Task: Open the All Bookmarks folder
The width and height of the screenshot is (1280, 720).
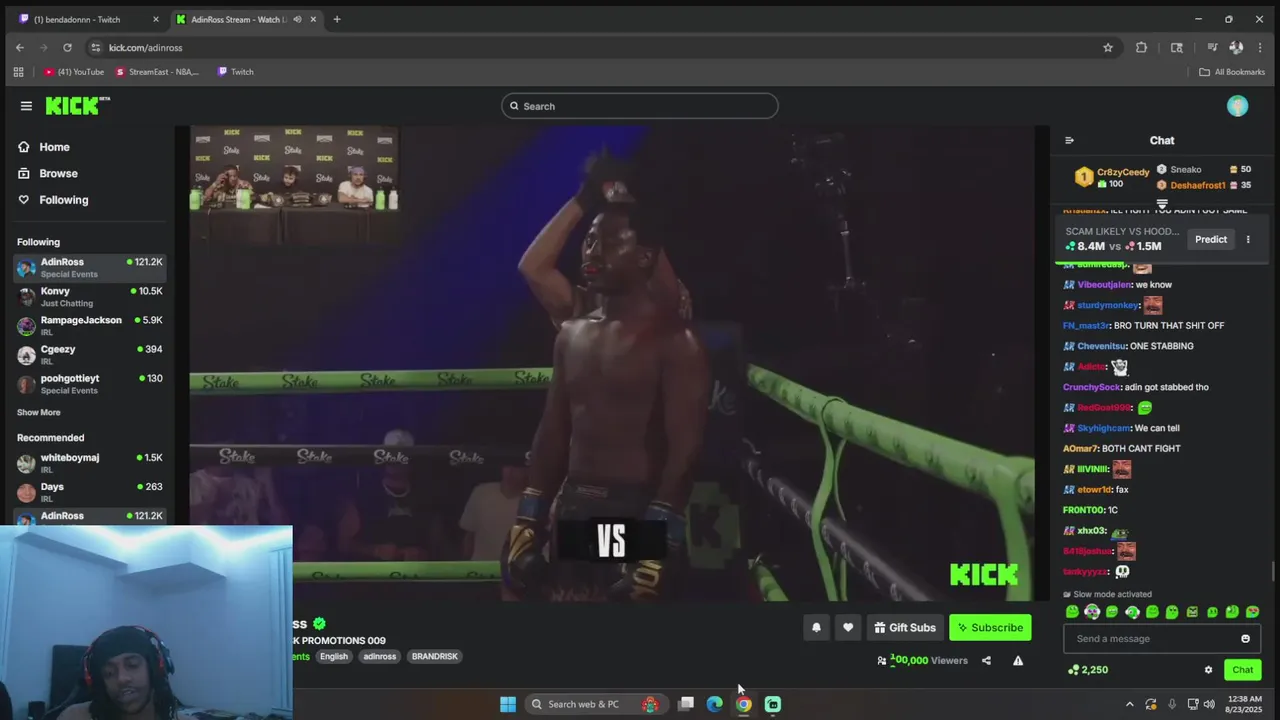Action: coord(1232,72)
